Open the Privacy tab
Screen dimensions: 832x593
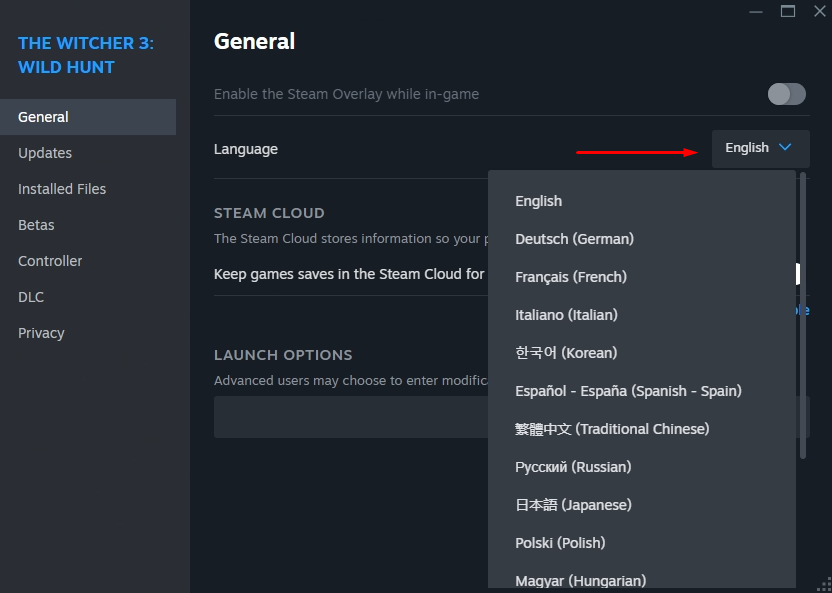(x=88, y=333)
